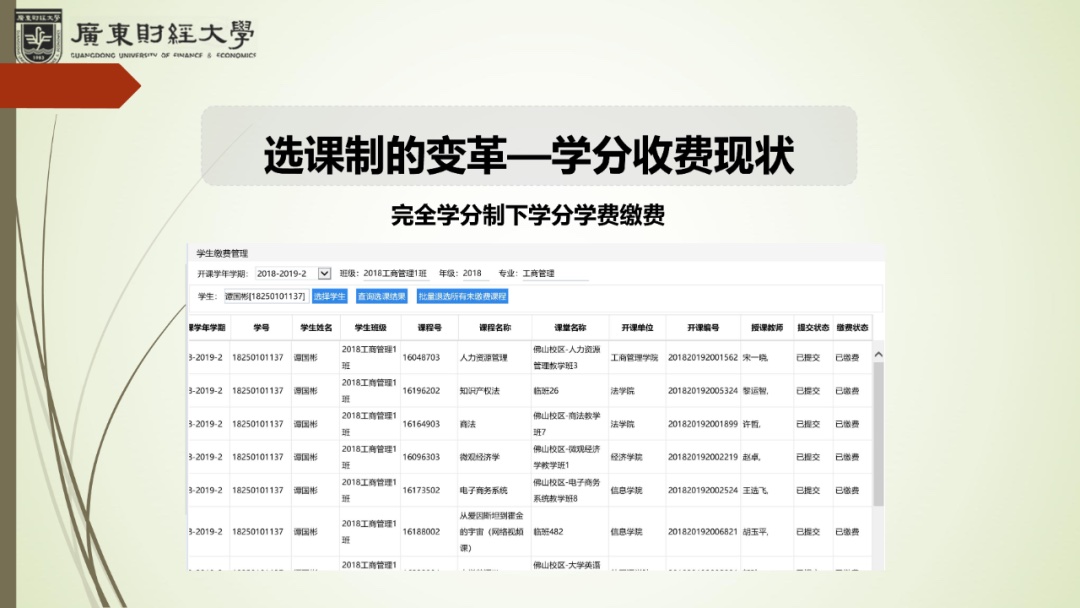The width and height of the screenshot is (1080, 608).
Task: Click the 批量退选所有未缴费课程 button
Action: click(462, 296)
